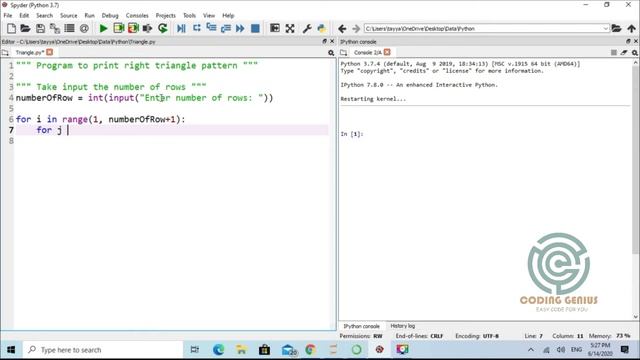Screen dimensions: 640x360
Task: Step over the current line in the debugger
Action: 197,28
